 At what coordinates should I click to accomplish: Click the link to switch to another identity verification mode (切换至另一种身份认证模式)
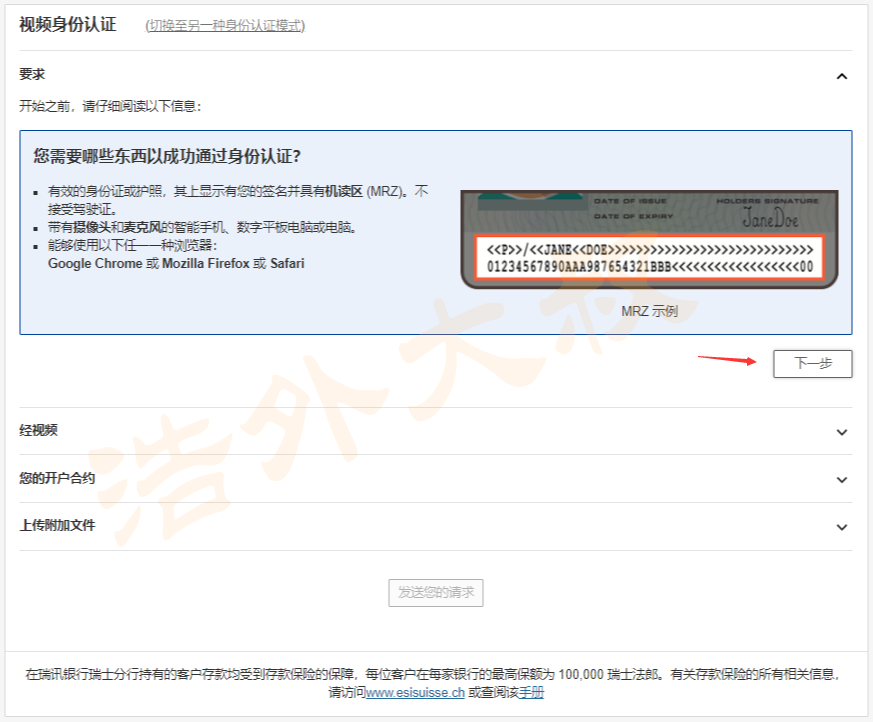(x=225, y=26)
